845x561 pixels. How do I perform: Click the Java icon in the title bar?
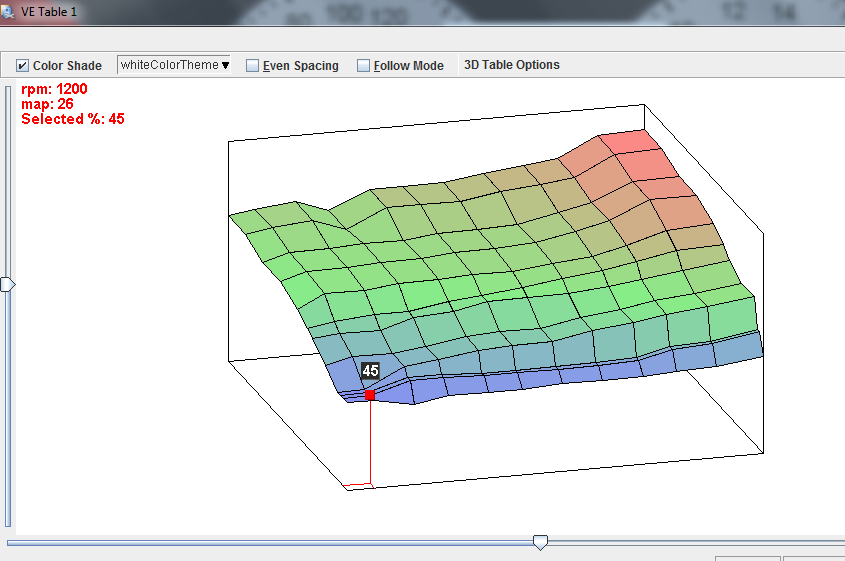[7, 11]
